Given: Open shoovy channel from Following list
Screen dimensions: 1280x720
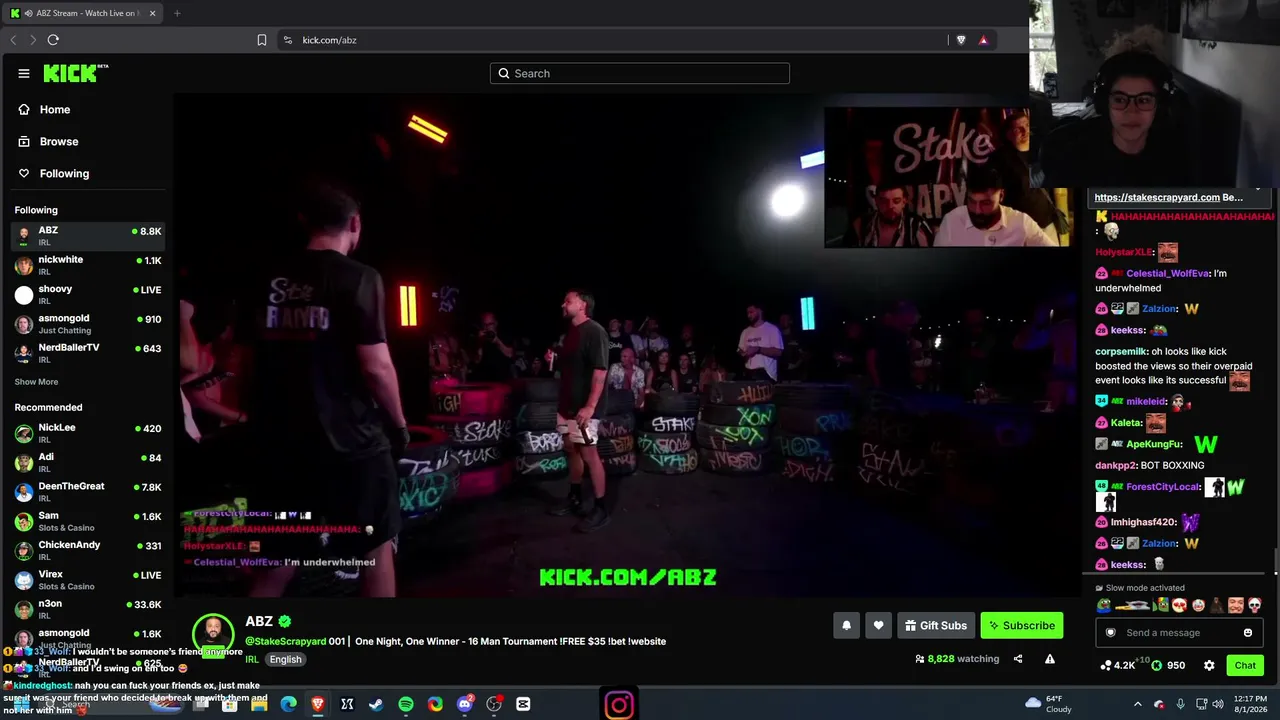Looking at the screenshot, I should [x=88, y=294].
